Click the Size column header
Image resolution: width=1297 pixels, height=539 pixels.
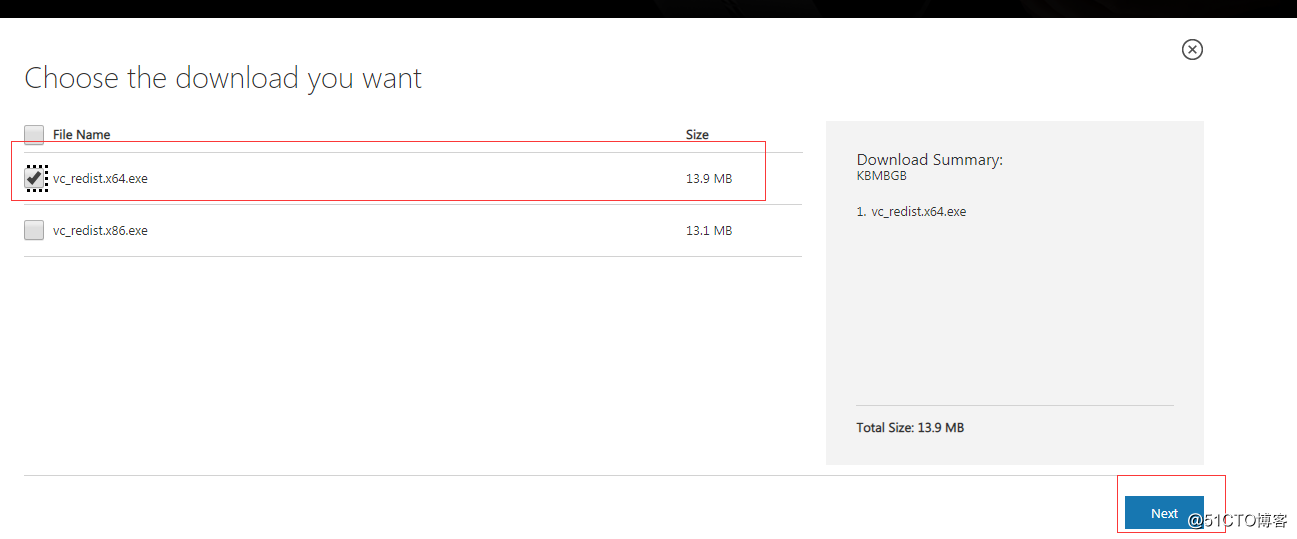(697, 135)
